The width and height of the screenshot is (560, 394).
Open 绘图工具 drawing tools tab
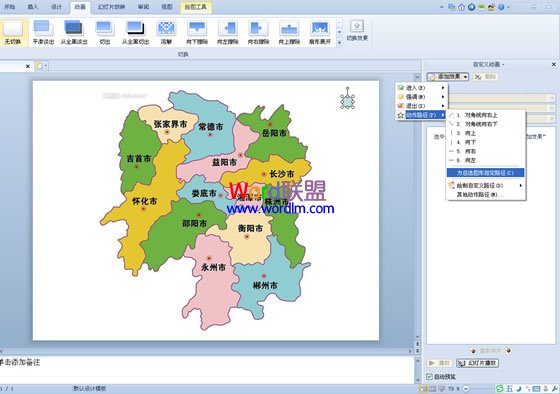point(196,7)
